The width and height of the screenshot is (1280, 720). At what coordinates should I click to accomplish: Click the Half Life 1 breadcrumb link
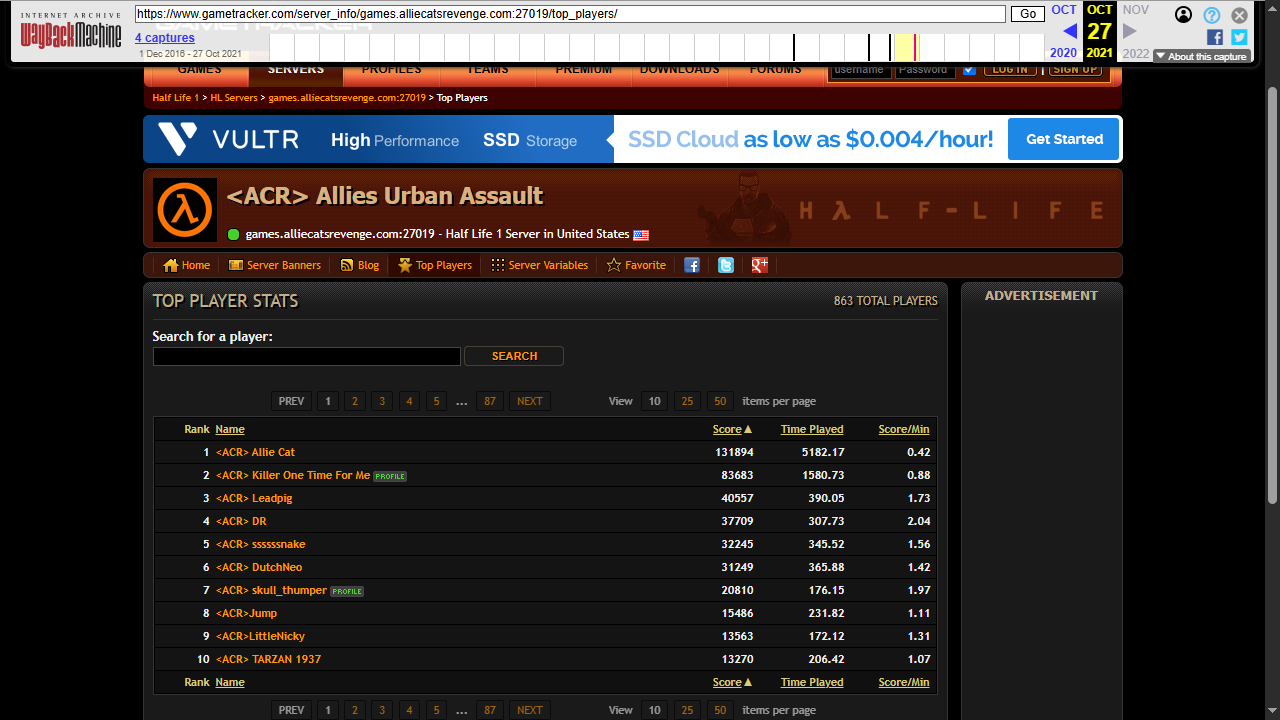click(x=175, y=98)
